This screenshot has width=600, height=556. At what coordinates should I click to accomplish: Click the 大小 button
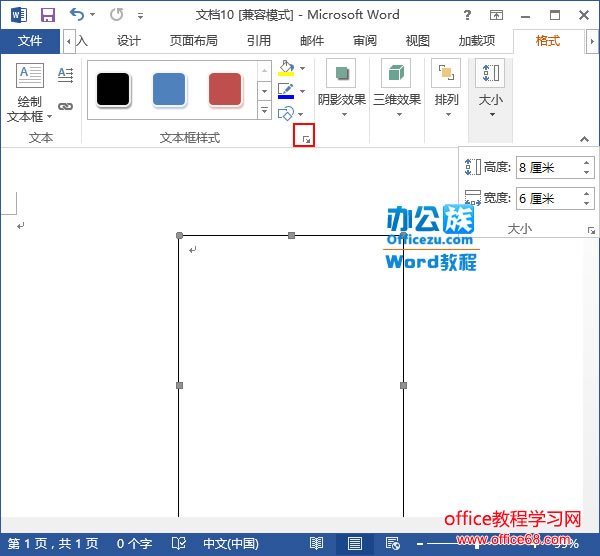491,89
